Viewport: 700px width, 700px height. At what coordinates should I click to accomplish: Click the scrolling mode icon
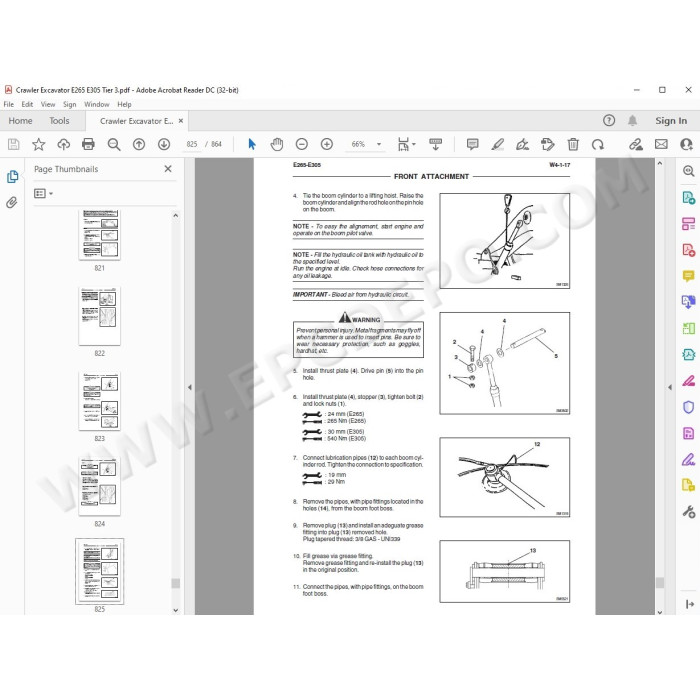click(435, 144)
